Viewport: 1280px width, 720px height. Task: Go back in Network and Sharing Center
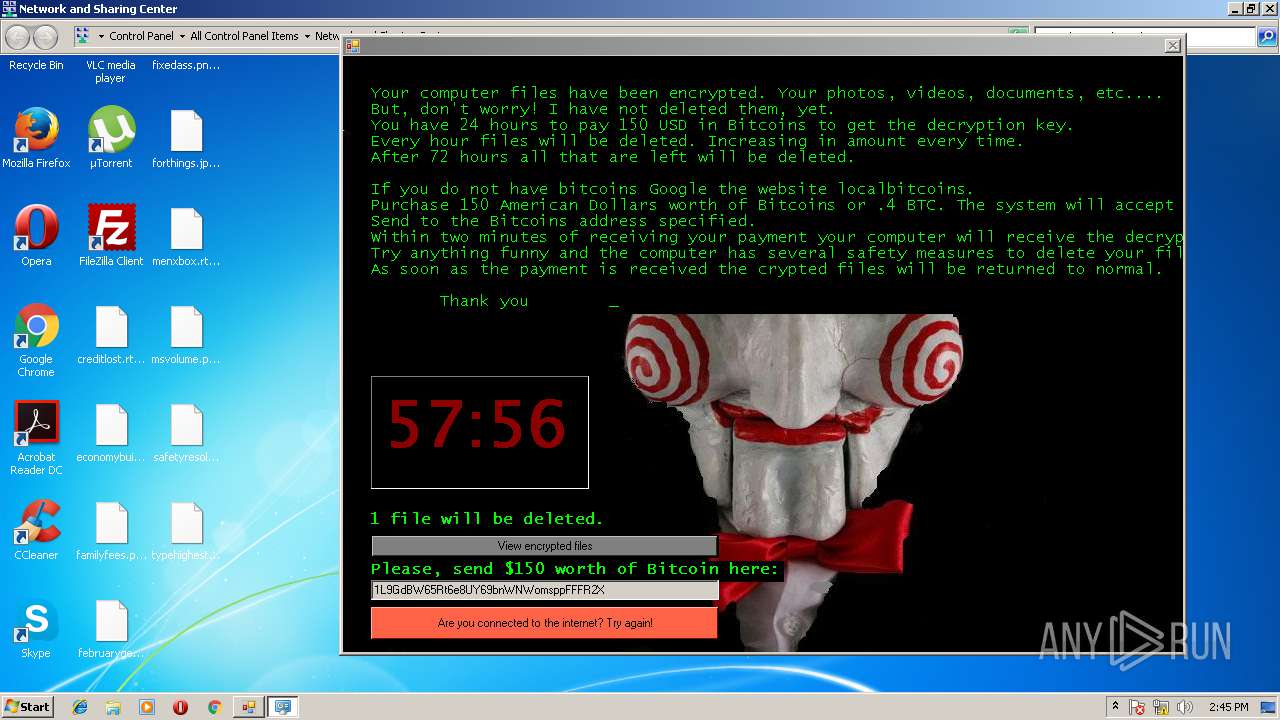[17, 37]
